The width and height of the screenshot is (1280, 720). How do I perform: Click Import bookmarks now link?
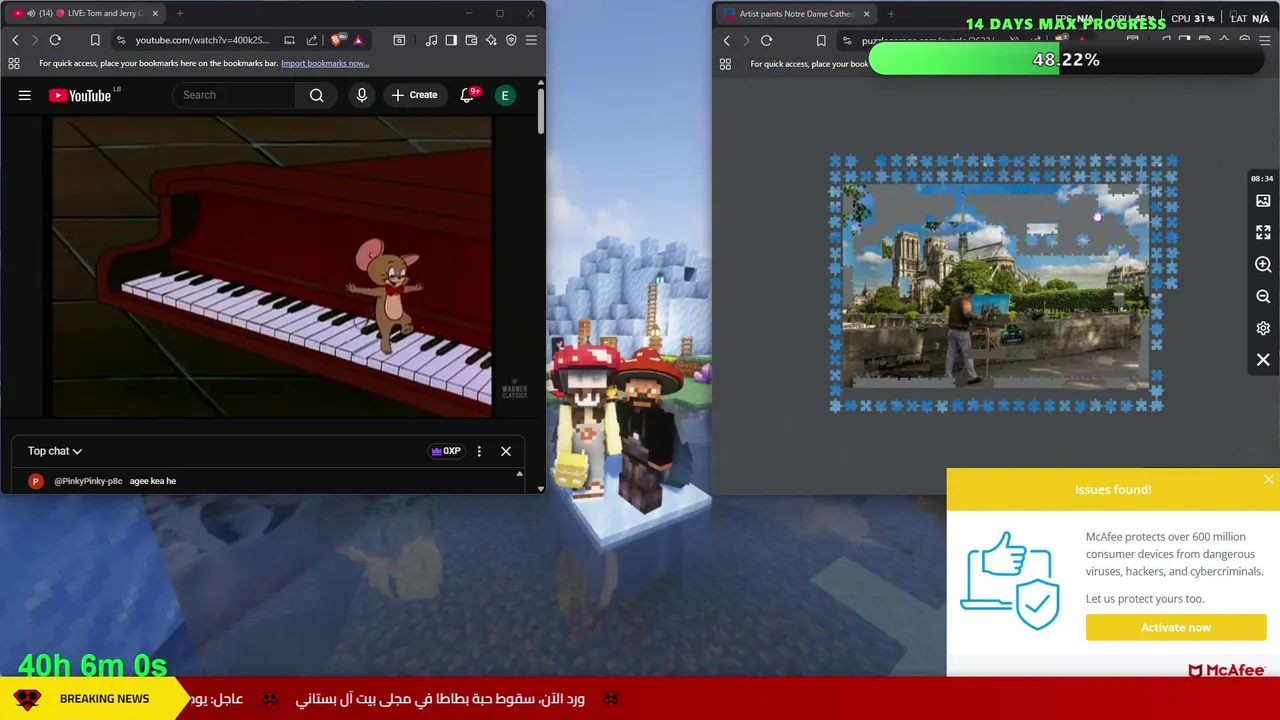(325, 63)
